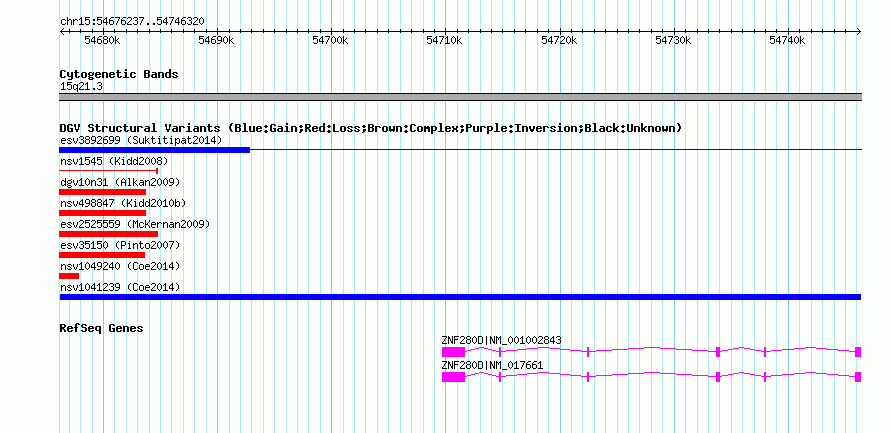Open the nsv1041239 (Coe2014) variant label
Image resolution: width=890 pixels, height=433 pixels.
point(120,287)
